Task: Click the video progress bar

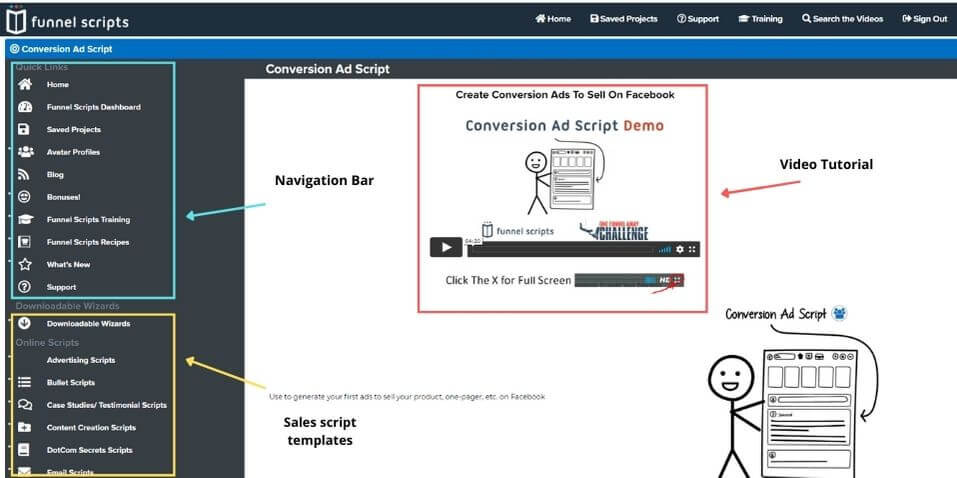Action: click(560, 250)
